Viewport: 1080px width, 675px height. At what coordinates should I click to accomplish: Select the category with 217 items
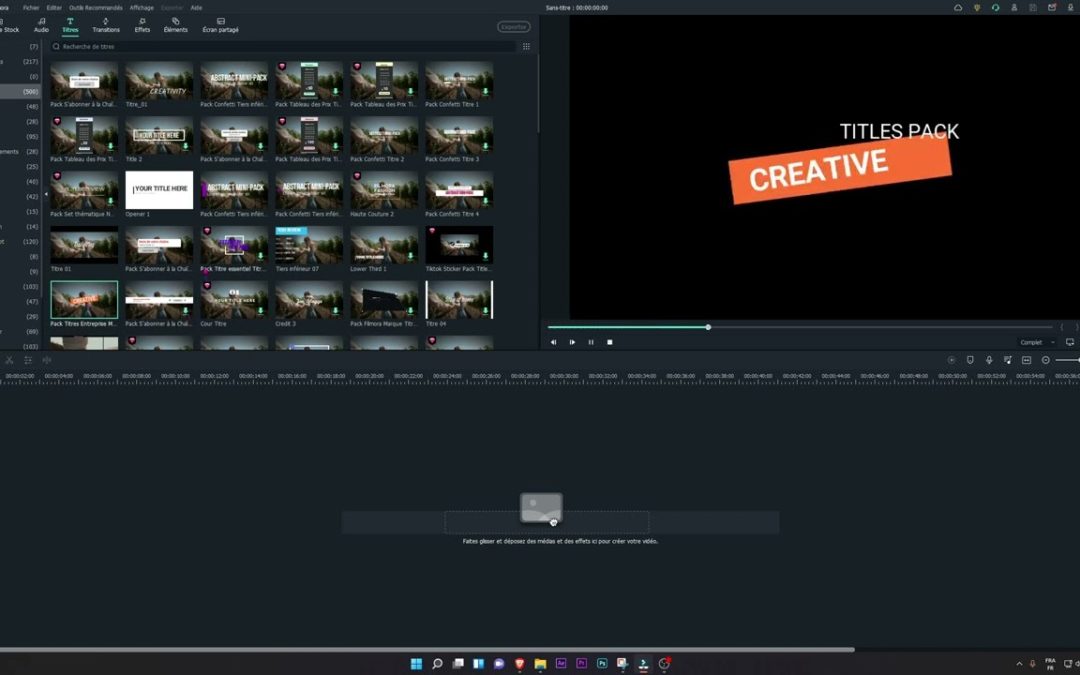[21, 61]
